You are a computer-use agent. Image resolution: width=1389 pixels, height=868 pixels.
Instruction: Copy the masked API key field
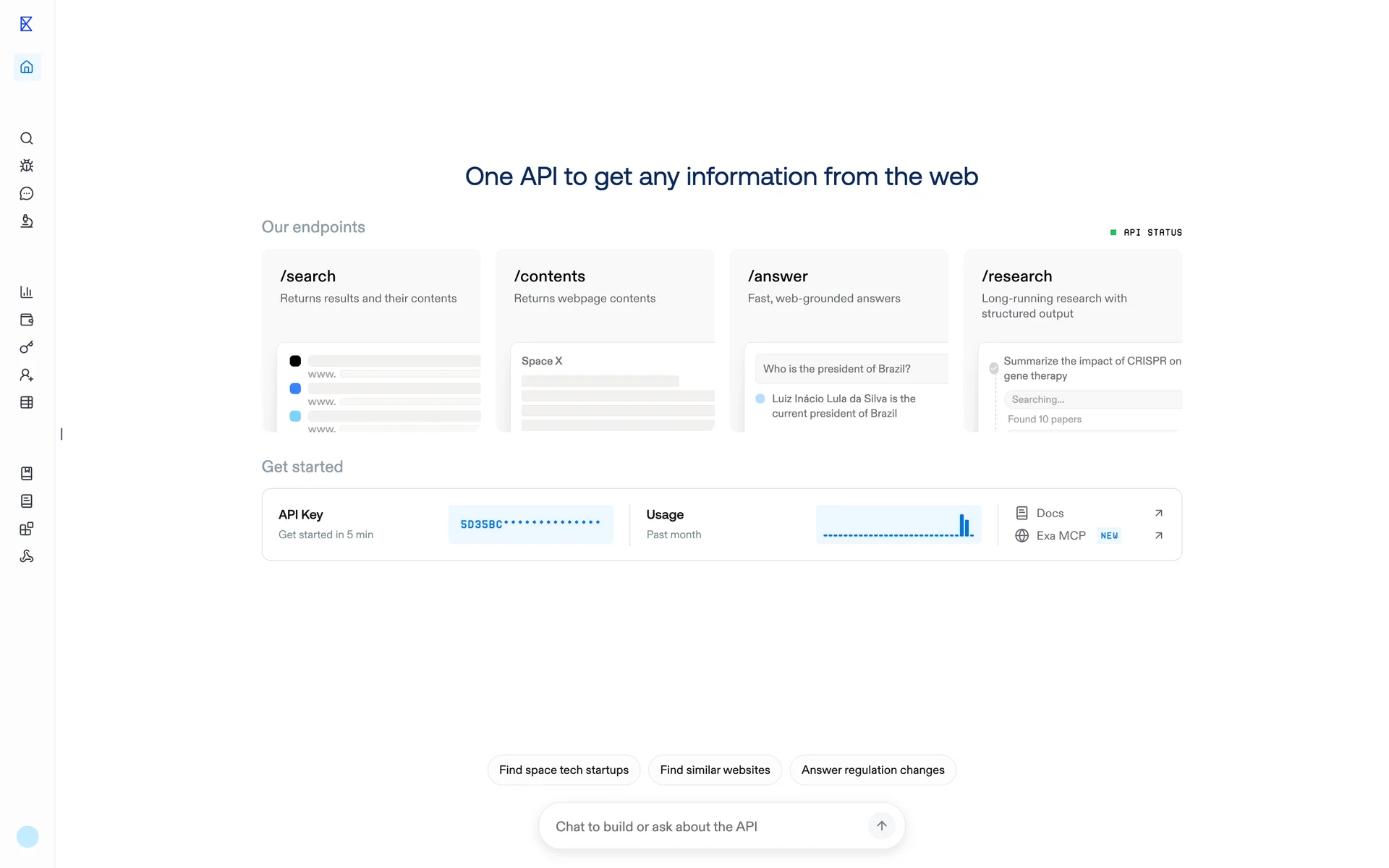[530, 524]
